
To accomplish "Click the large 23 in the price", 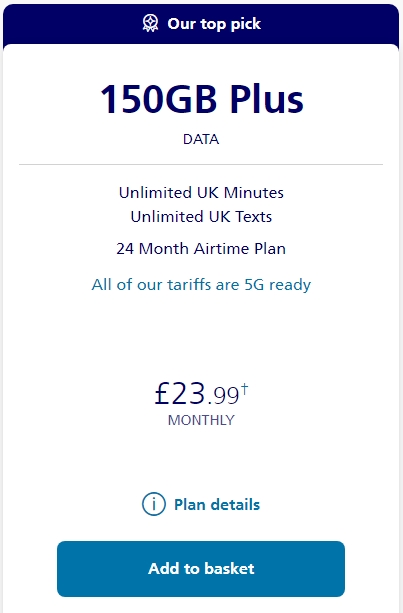I will pos(188,393).
